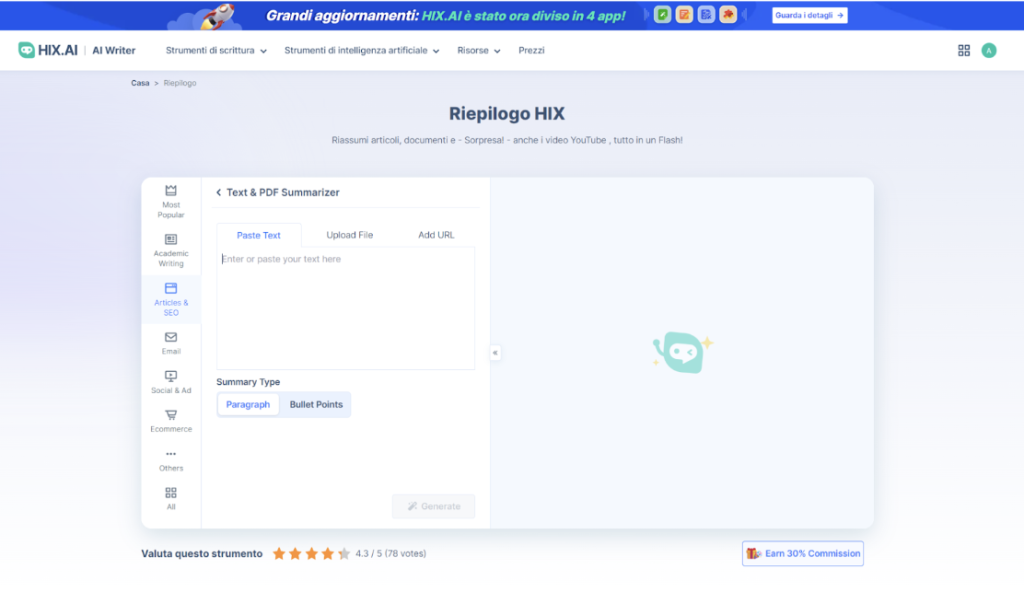Expand the Strumenti di scrittura menu
Viewport: 1024px width, 604px height.
pos(216,50)
